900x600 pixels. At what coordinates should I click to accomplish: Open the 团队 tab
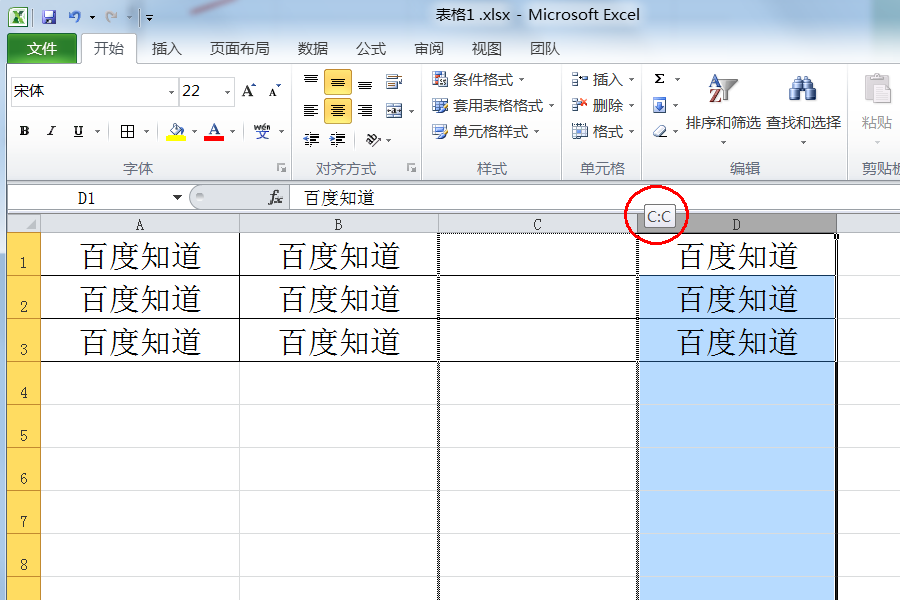point(545,48)
